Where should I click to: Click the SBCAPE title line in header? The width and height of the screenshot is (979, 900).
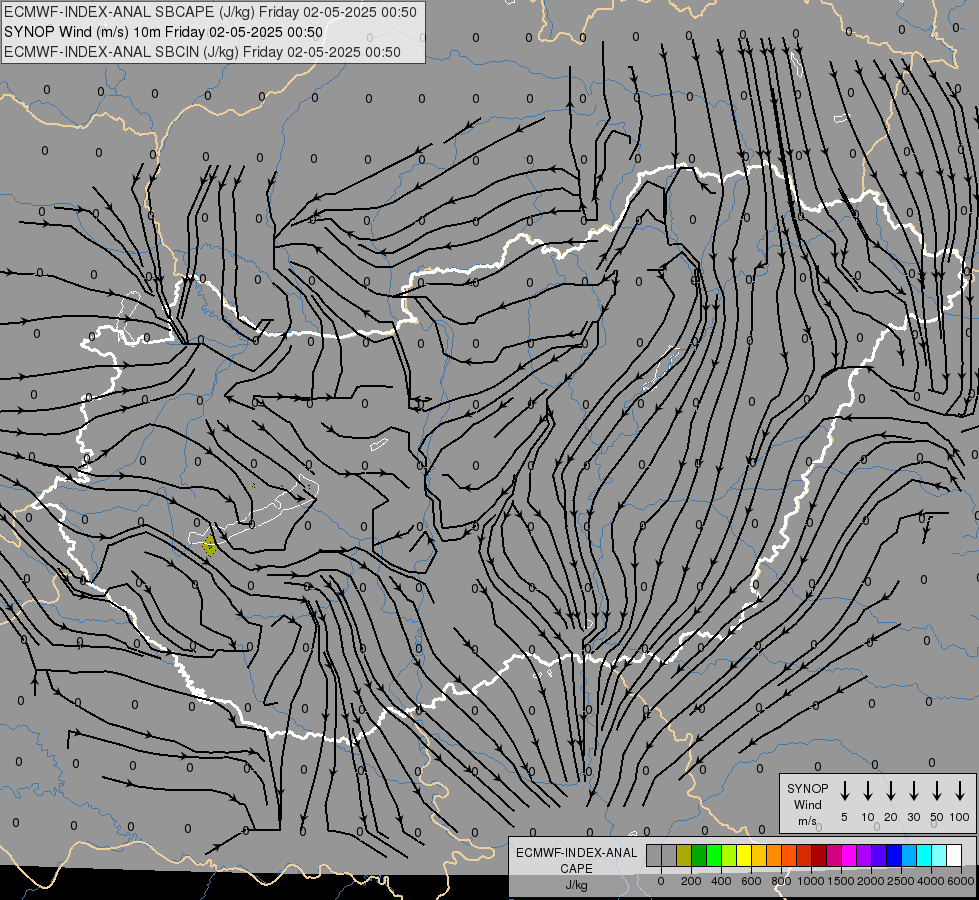[x=210, y=12]
